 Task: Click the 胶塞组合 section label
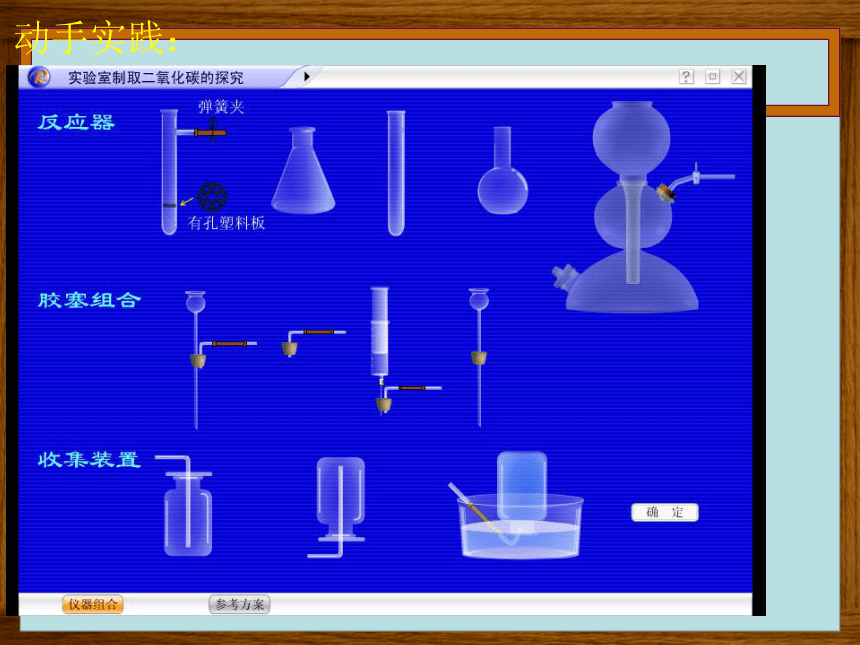click(x=89, y=300)
